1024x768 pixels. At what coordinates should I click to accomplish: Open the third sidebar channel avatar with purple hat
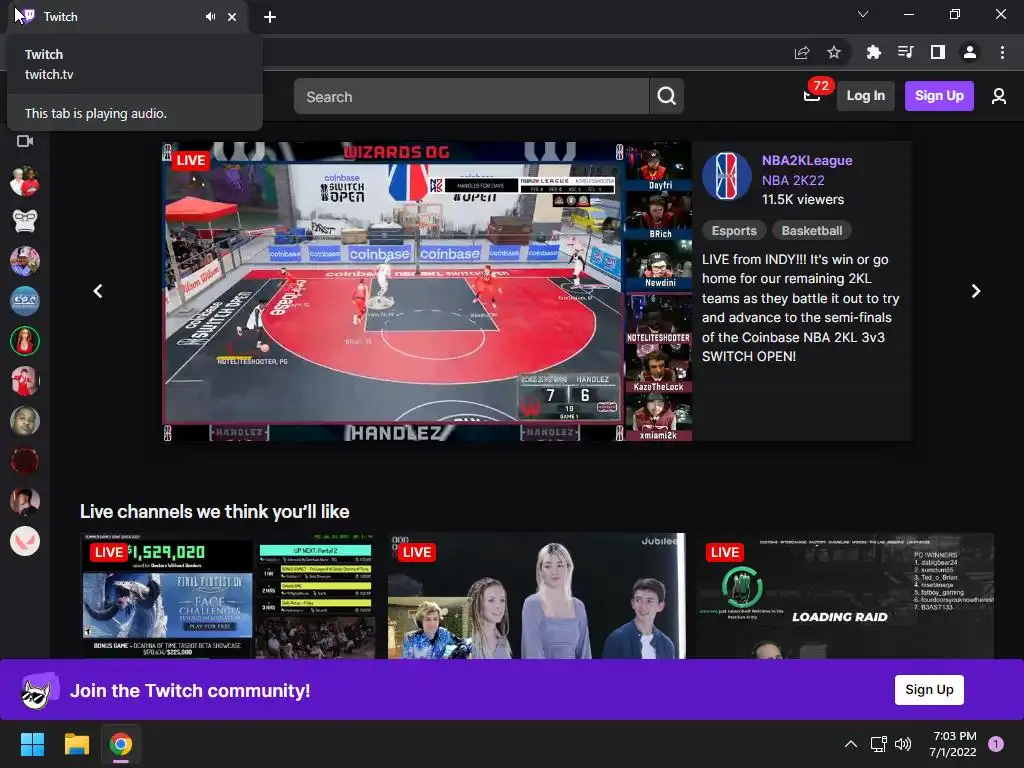(25, 261)
